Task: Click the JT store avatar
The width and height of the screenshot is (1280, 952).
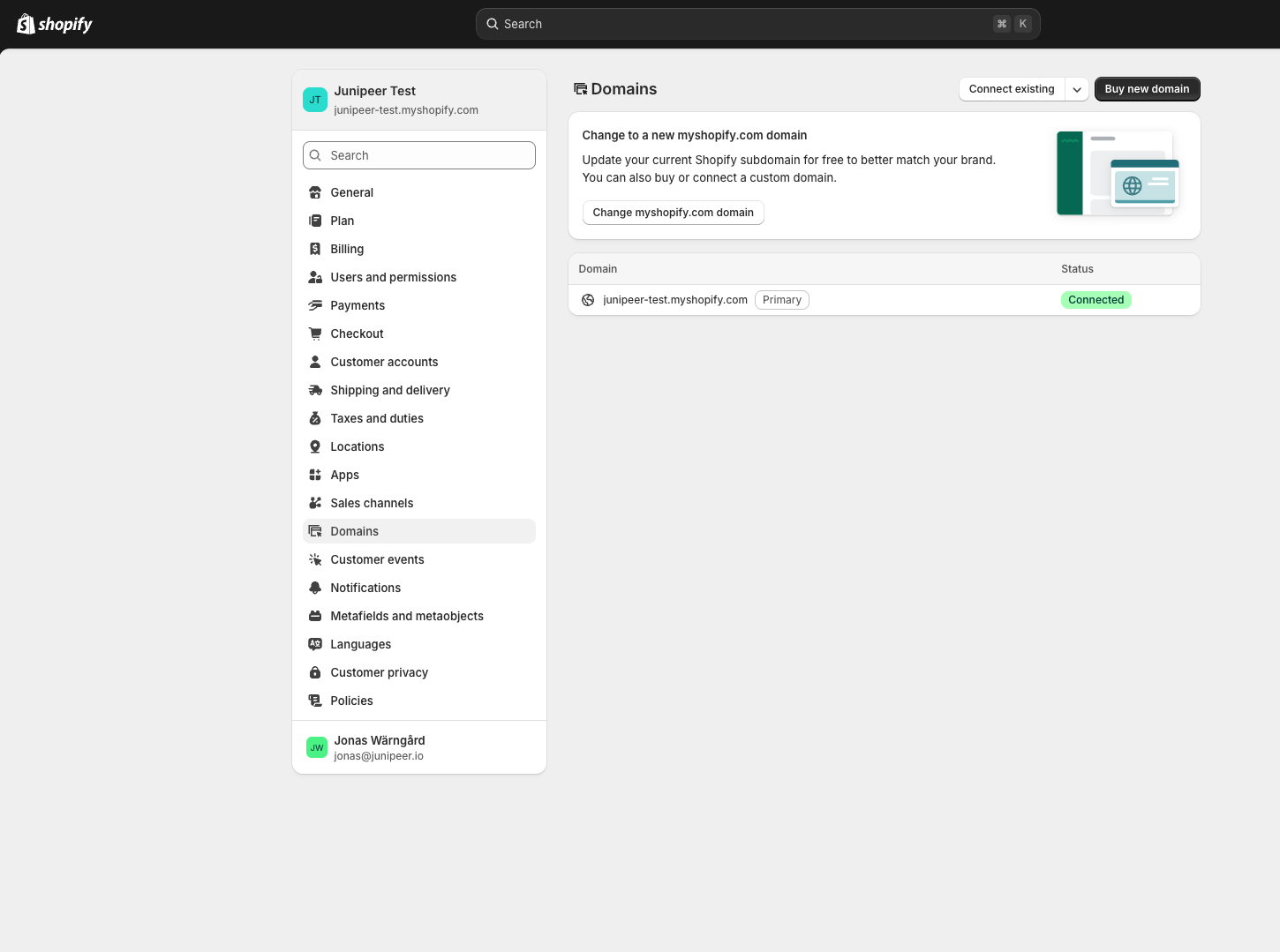Action: tap(315, 100)
